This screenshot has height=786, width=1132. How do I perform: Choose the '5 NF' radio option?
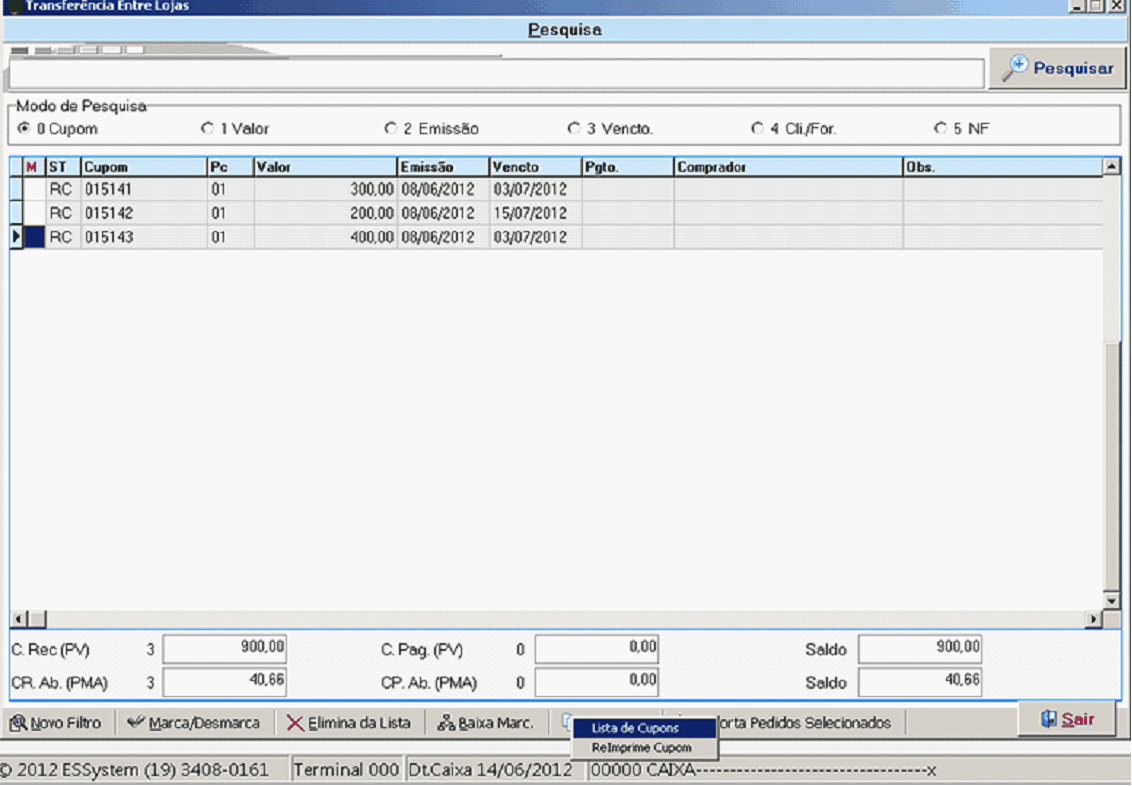[940, 129]
